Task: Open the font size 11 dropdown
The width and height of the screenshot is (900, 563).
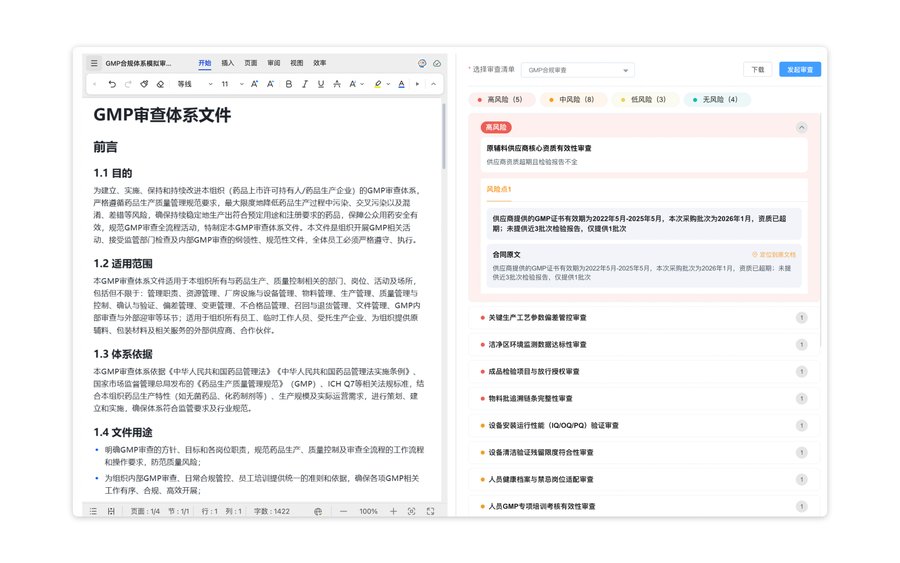Action: pyautogui.click(x=232, y=84)
